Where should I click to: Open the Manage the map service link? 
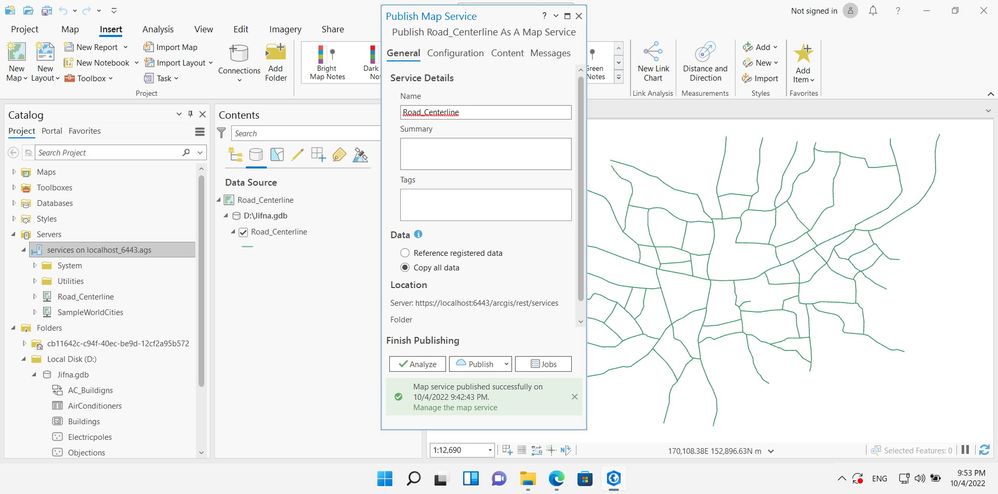click(455, 407)
